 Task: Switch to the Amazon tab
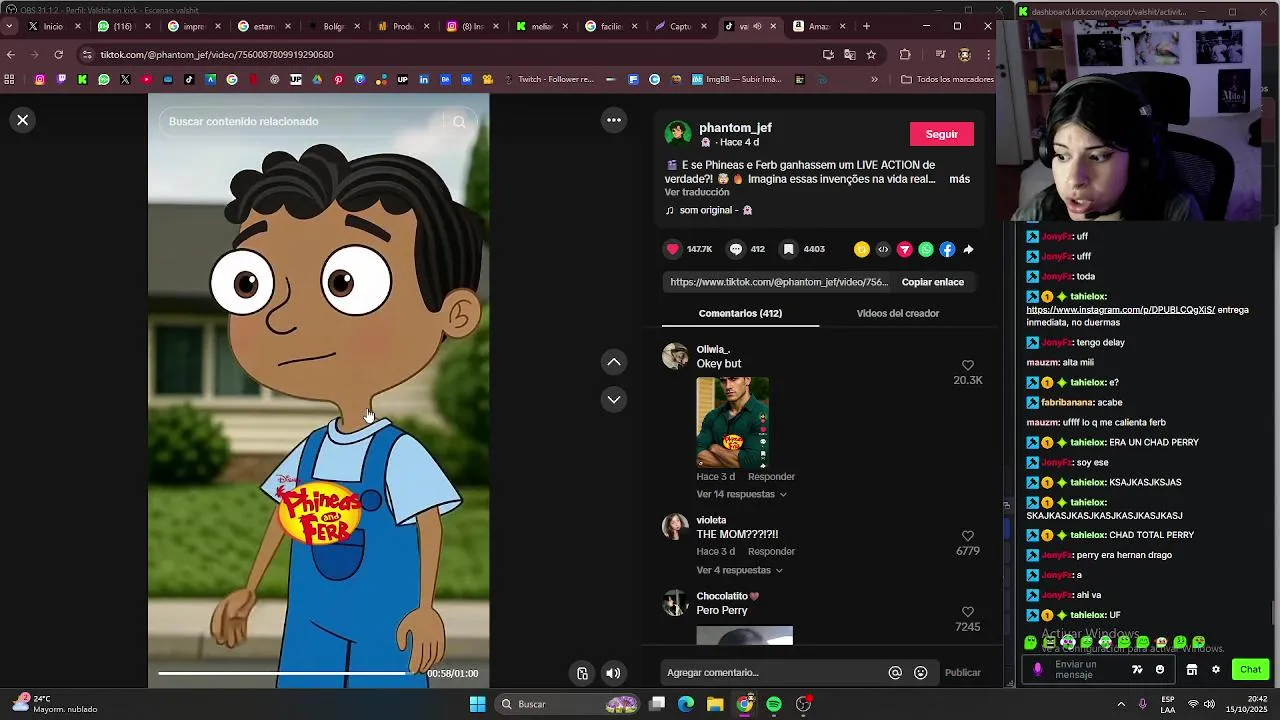pos(818,26)
